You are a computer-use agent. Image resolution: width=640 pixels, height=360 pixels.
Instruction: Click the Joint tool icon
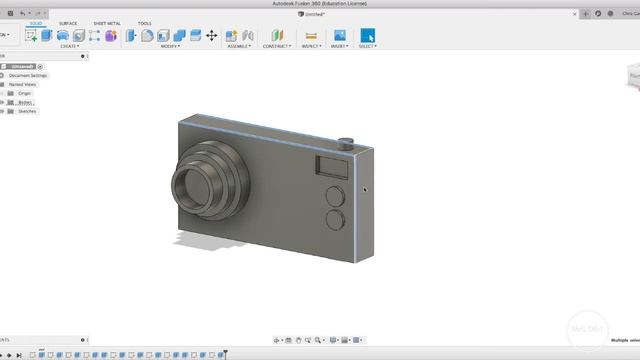coord(248,36)
